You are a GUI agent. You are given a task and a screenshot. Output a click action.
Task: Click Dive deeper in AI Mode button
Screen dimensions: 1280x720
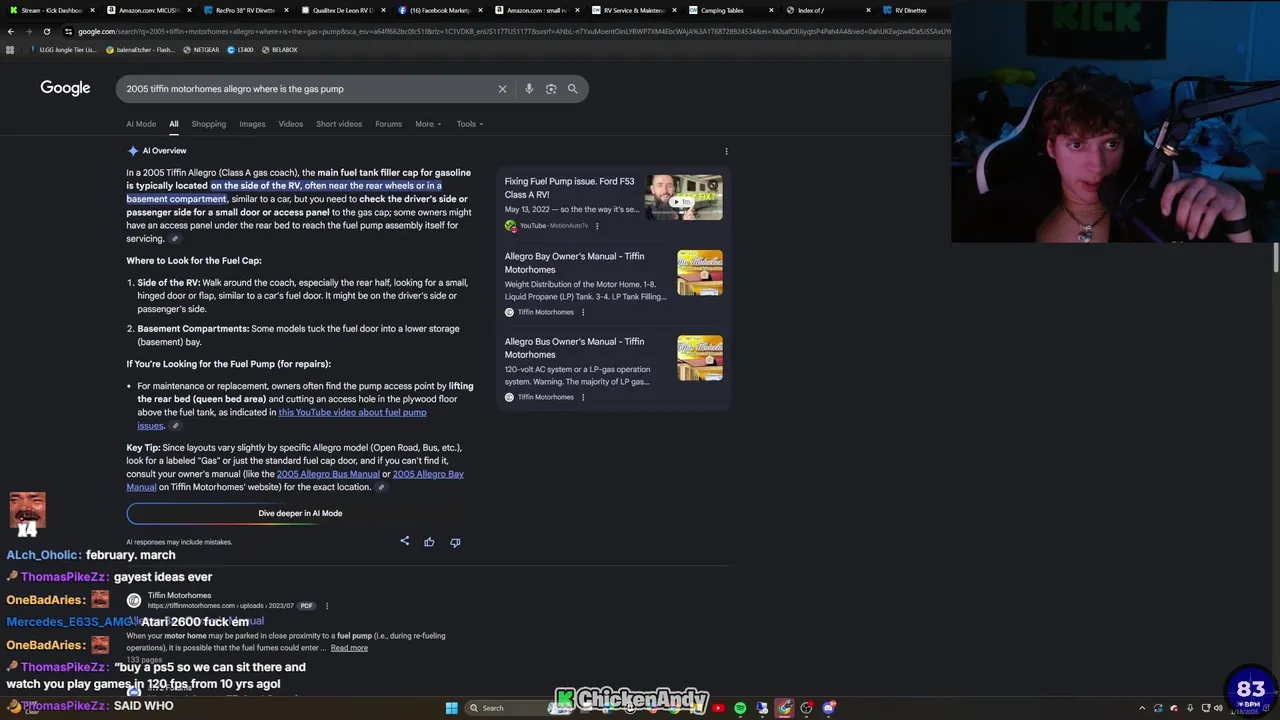coord(300,513)
